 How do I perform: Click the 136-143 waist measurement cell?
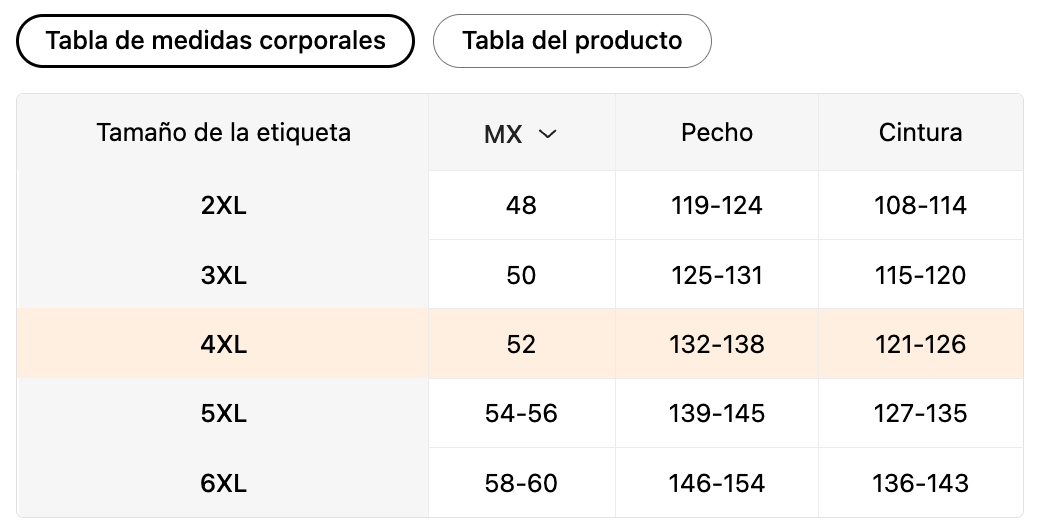(920, 483)
